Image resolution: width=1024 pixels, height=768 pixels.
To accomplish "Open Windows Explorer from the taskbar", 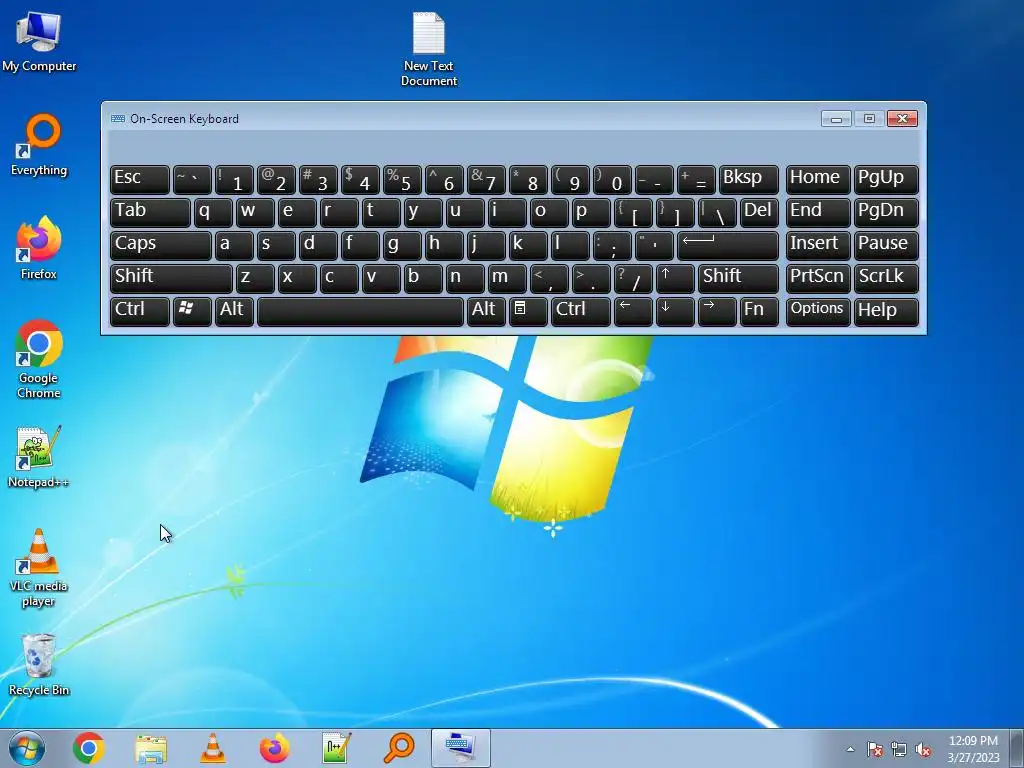I will [x=151, y=748].
